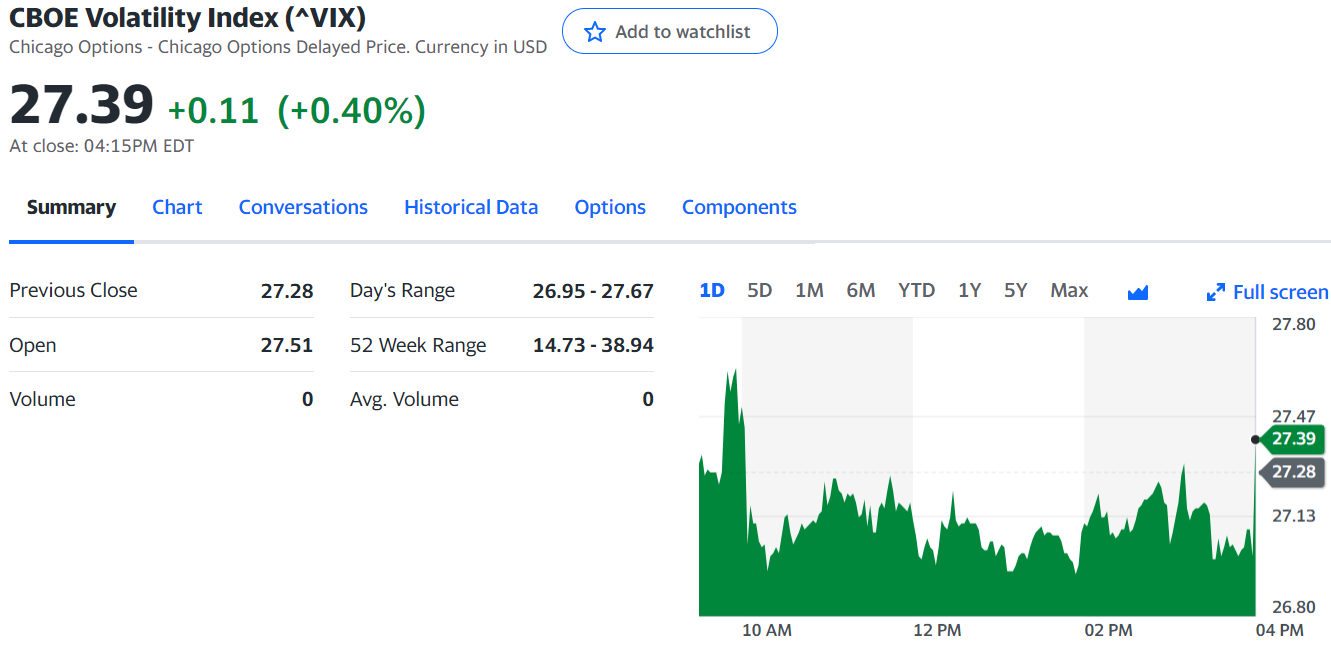Go to the Historical Data tab
The image size is (1331, 645).
471,207
